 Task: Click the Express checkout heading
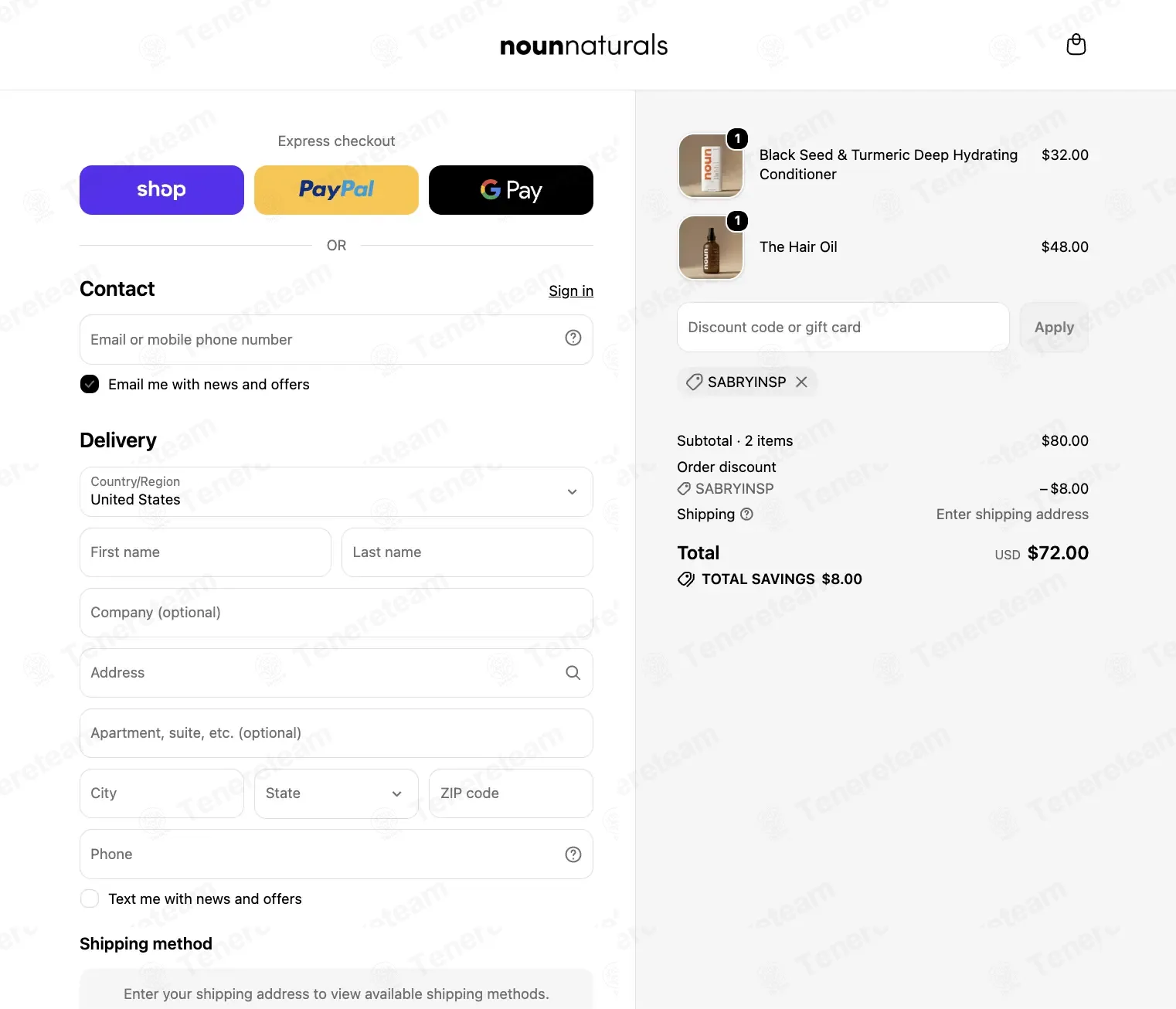coord(336,141)
